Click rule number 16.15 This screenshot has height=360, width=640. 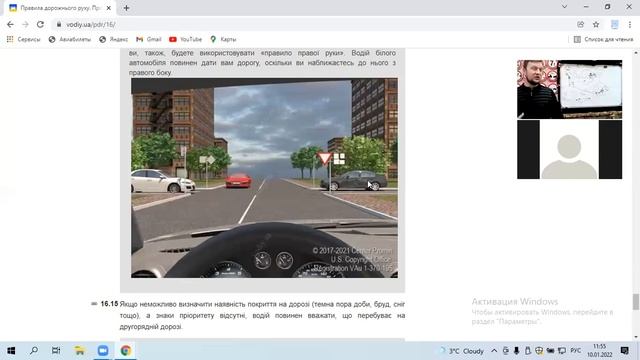(x=109, y=304)
